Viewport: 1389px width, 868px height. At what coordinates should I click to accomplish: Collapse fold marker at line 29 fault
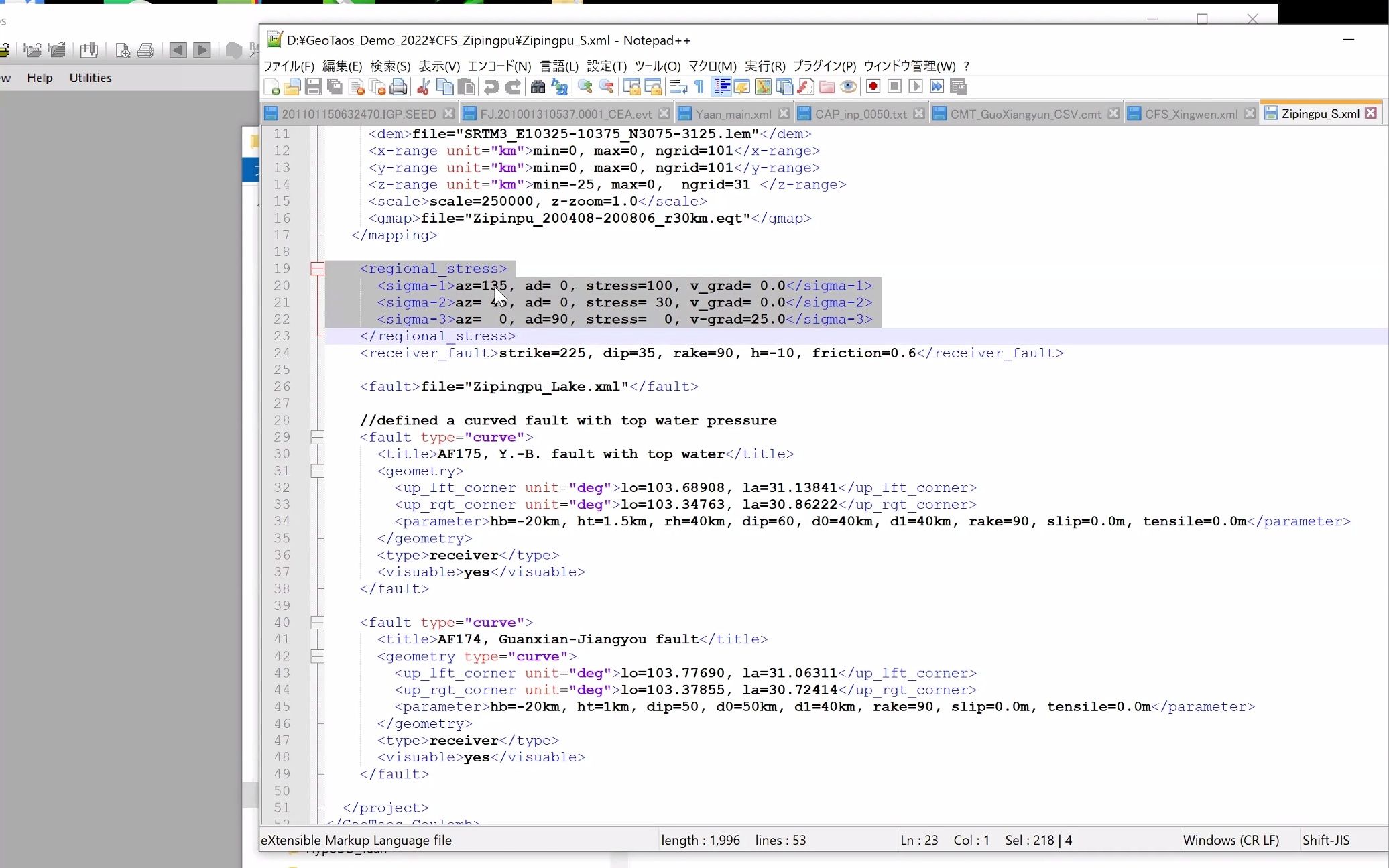click(318, 438)
